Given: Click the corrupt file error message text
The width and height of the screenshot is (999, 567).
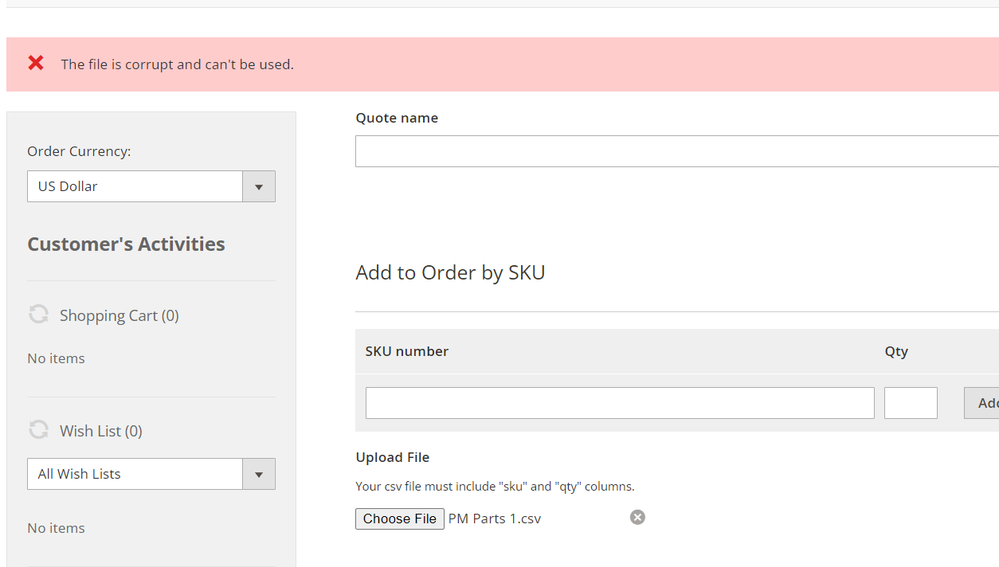Looking at the screenshot, I should (x=177, y=65).
